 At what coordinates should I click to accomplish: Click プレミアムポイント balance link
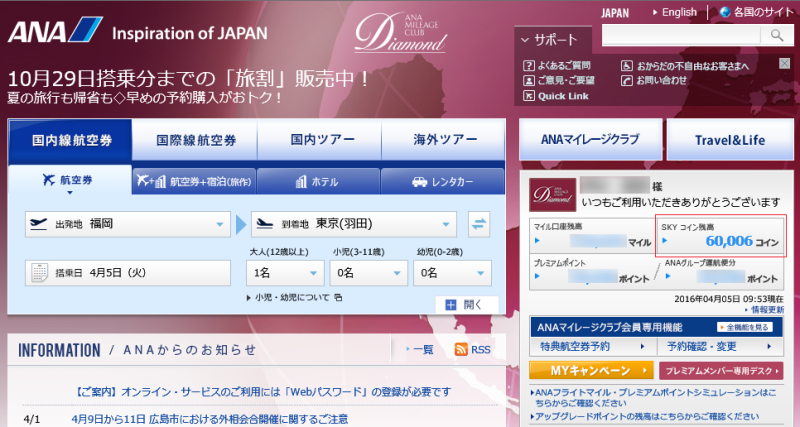point(591,272)
